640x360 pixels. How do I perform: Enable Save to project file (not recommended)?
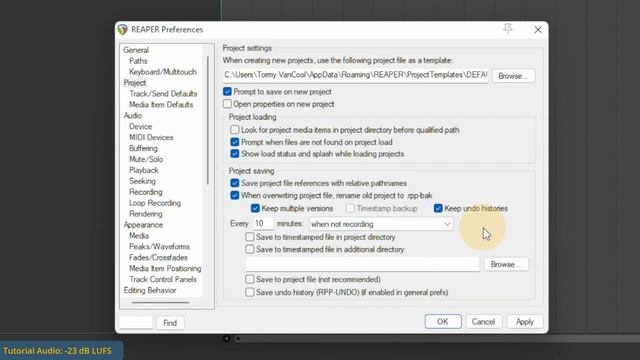tap(250, 279)
